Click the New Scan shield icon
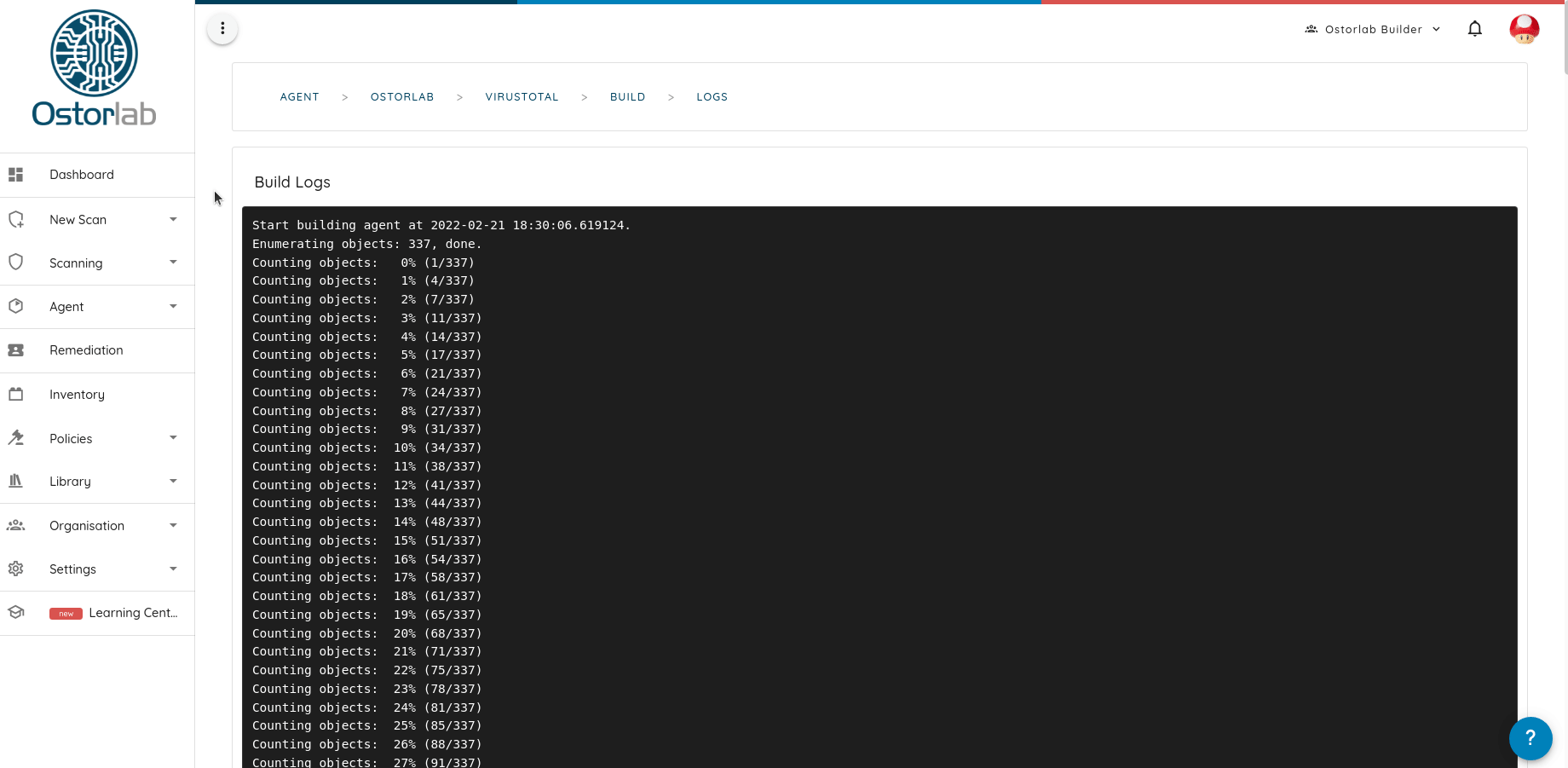Viewport: 1568px width, 768px height. pyautogui.click(x=15, y=219)
